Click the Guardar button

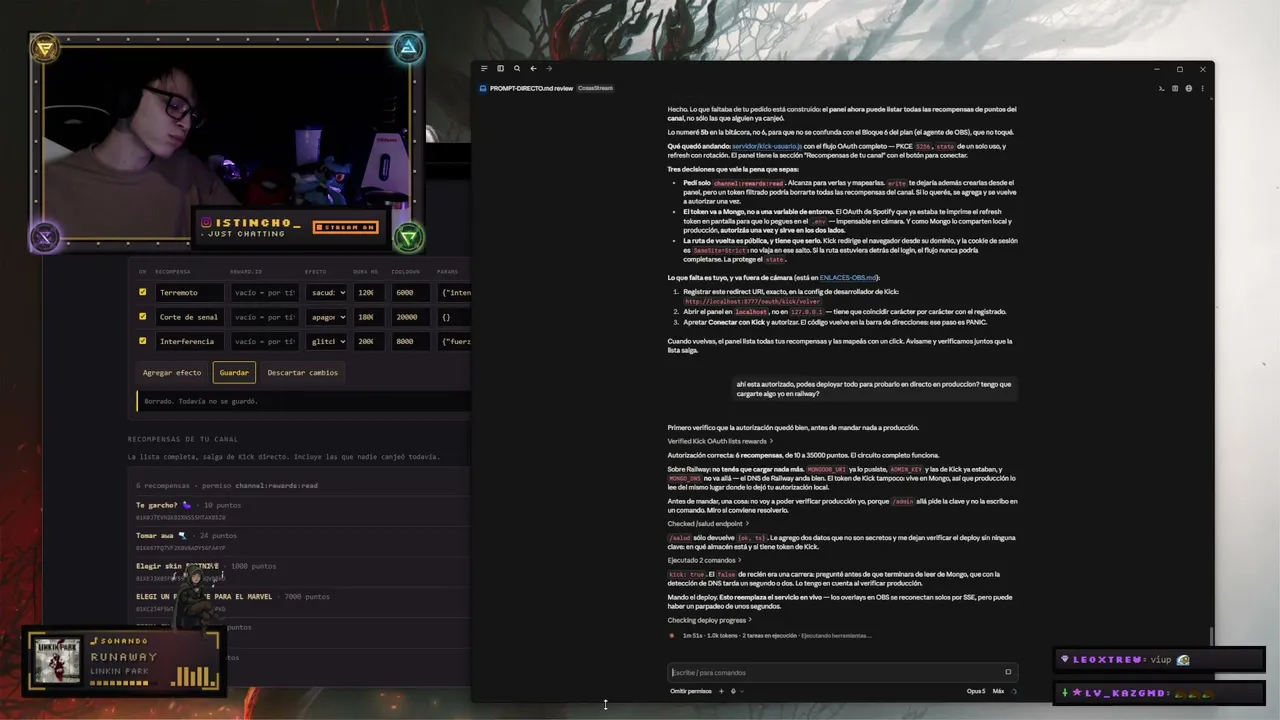[x=234, y=373]
